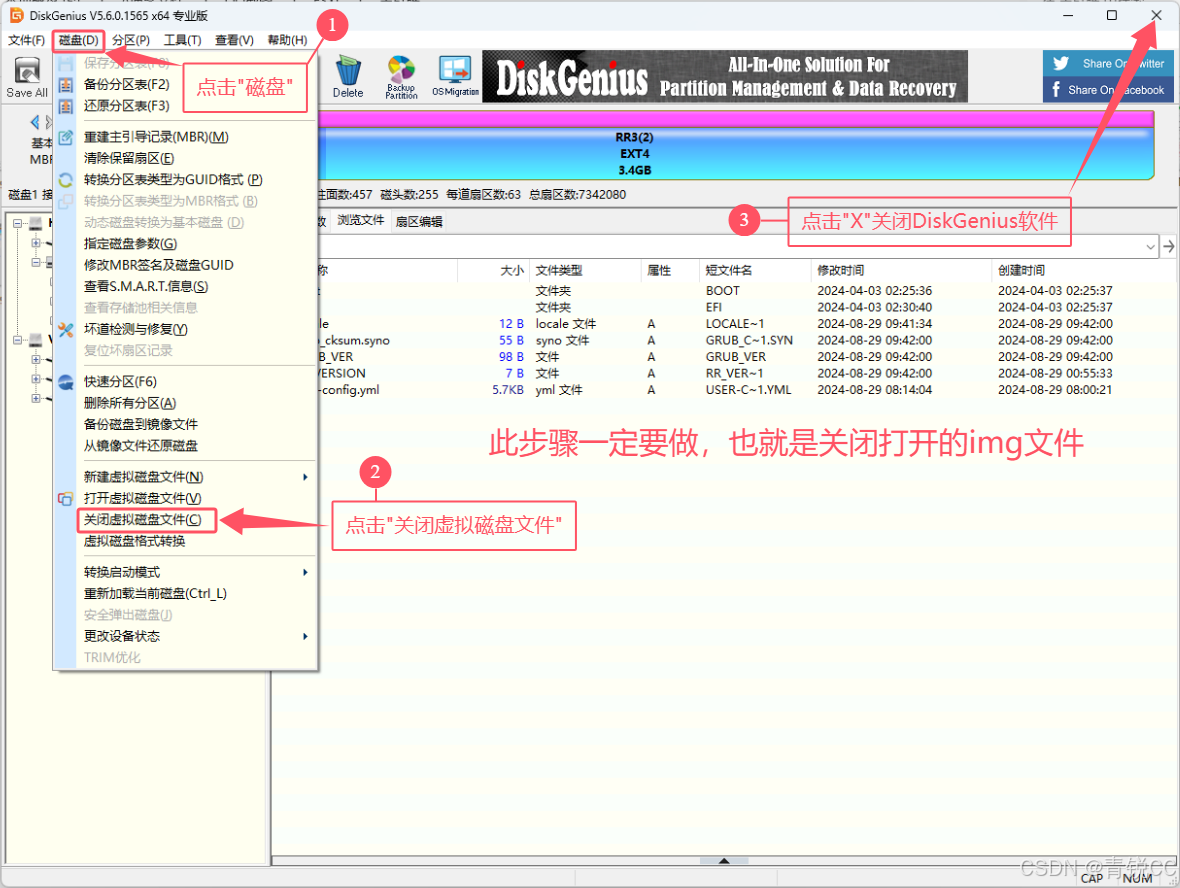The height and width of the screenshot is (888, 1180).
Task: Choose 转换分区表类型为GUID格式 (P)
Action: [173, 180]
